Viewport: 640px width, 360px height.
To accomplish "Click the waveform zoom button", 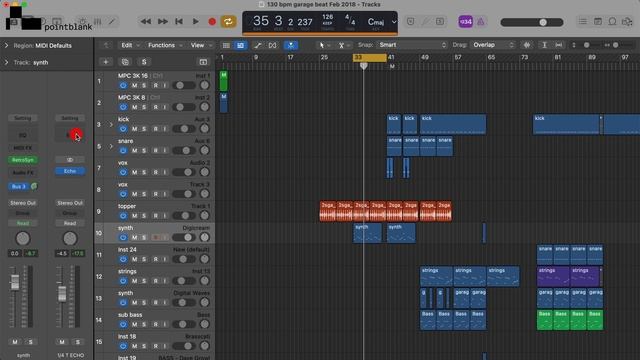I will [527, 45].
